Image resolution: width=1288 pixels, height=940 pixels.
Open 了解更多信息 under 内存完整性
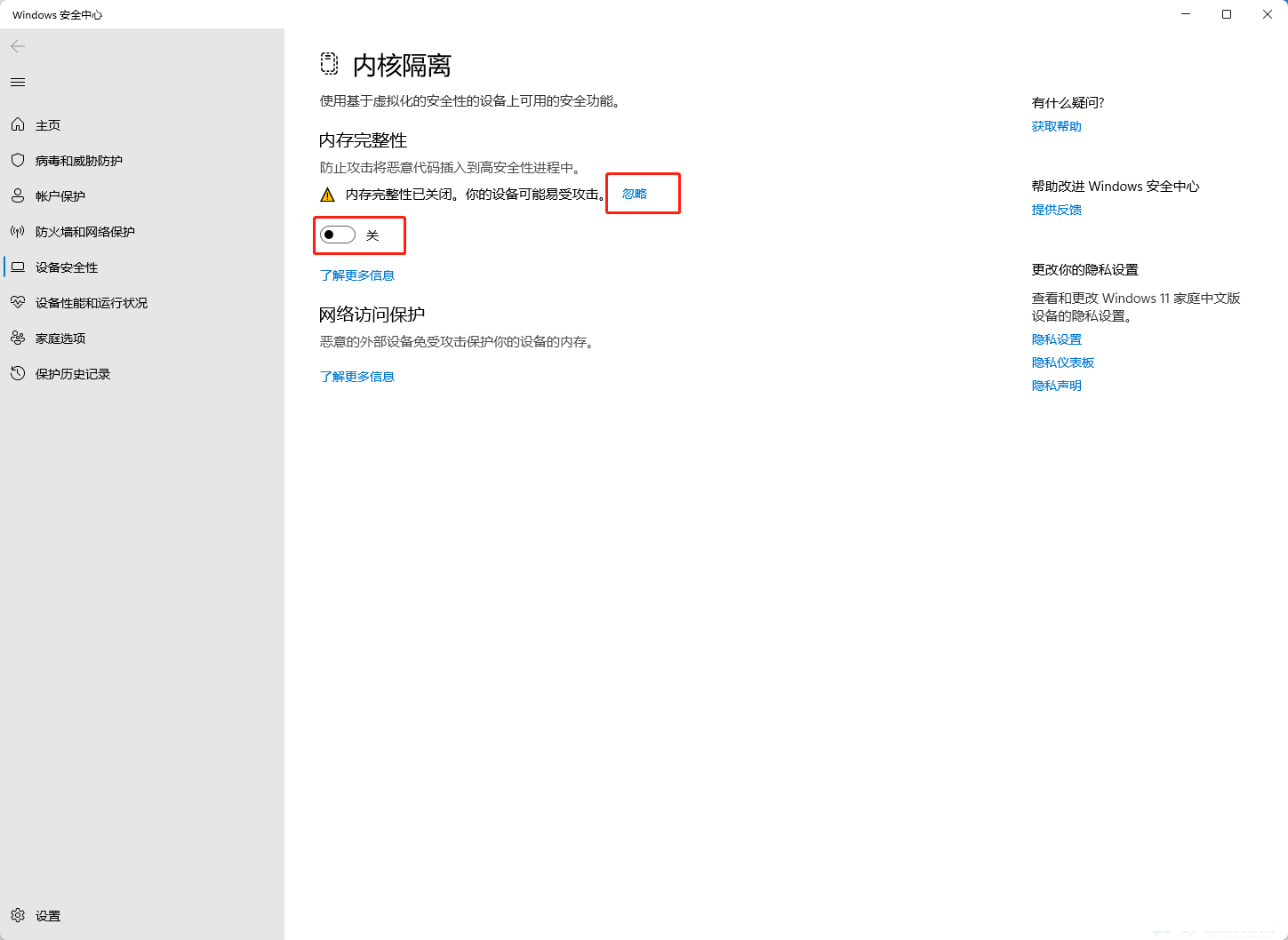click(357, 275)
